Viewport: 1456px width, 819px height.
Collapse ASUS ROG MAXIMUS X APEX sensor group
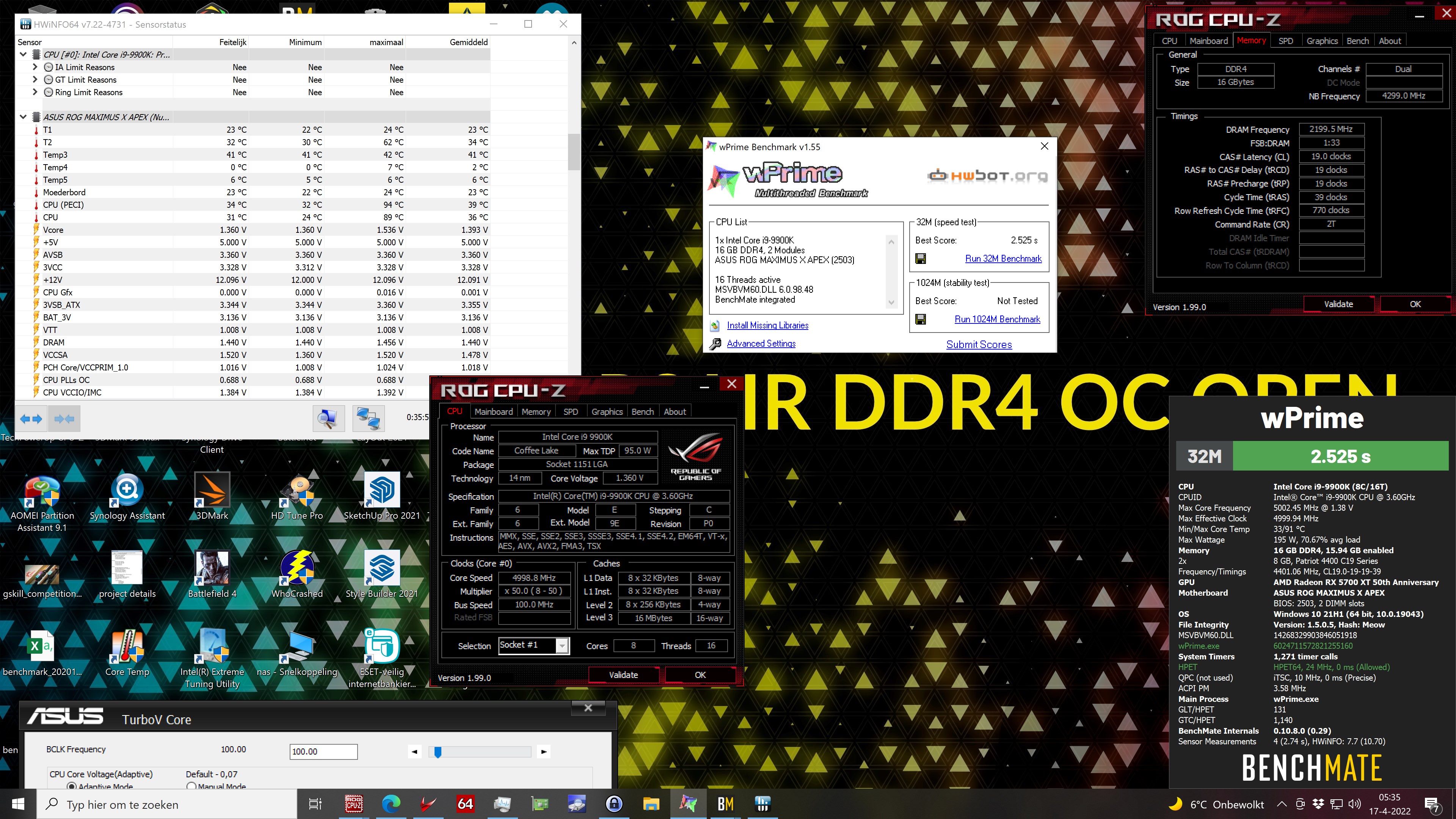click(23, 117)
